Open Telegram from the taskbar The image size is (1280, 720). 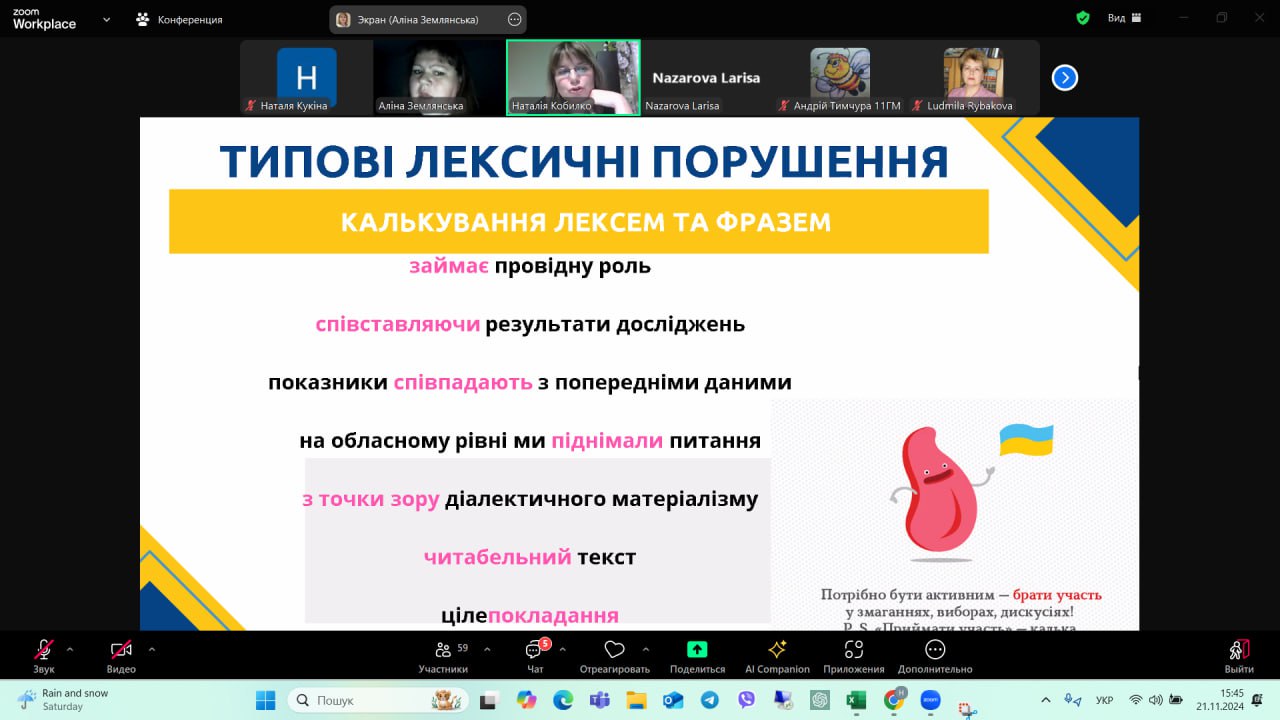pos(709,700)
